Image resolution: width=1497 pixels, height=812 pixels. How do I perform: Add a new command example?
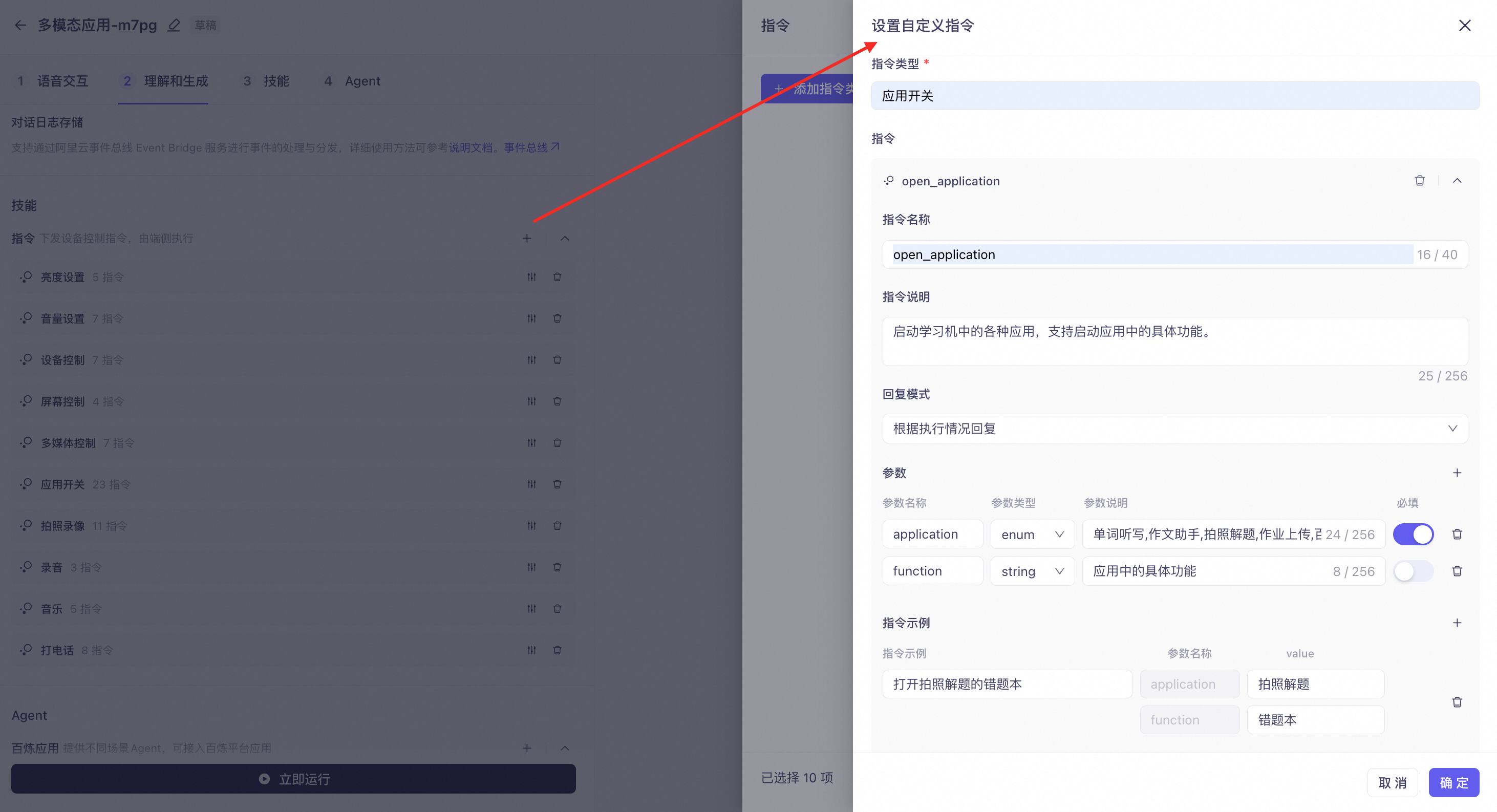(x=1457, y=623)
